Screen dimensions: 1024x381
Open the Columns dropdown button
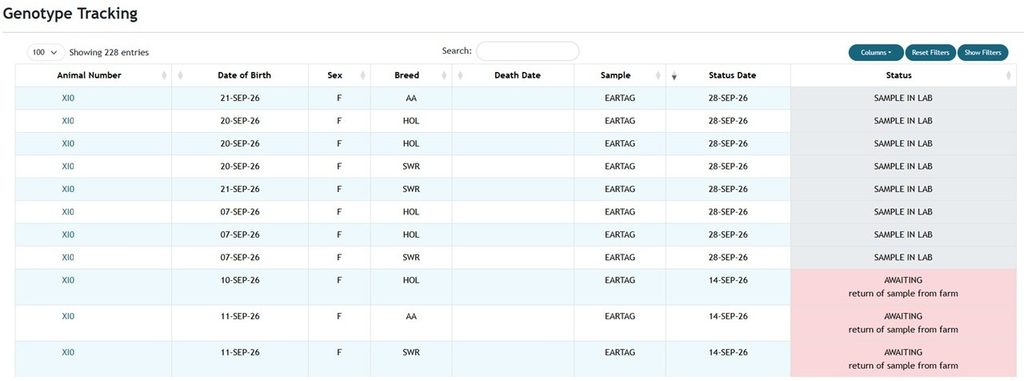tap(876, 52)
